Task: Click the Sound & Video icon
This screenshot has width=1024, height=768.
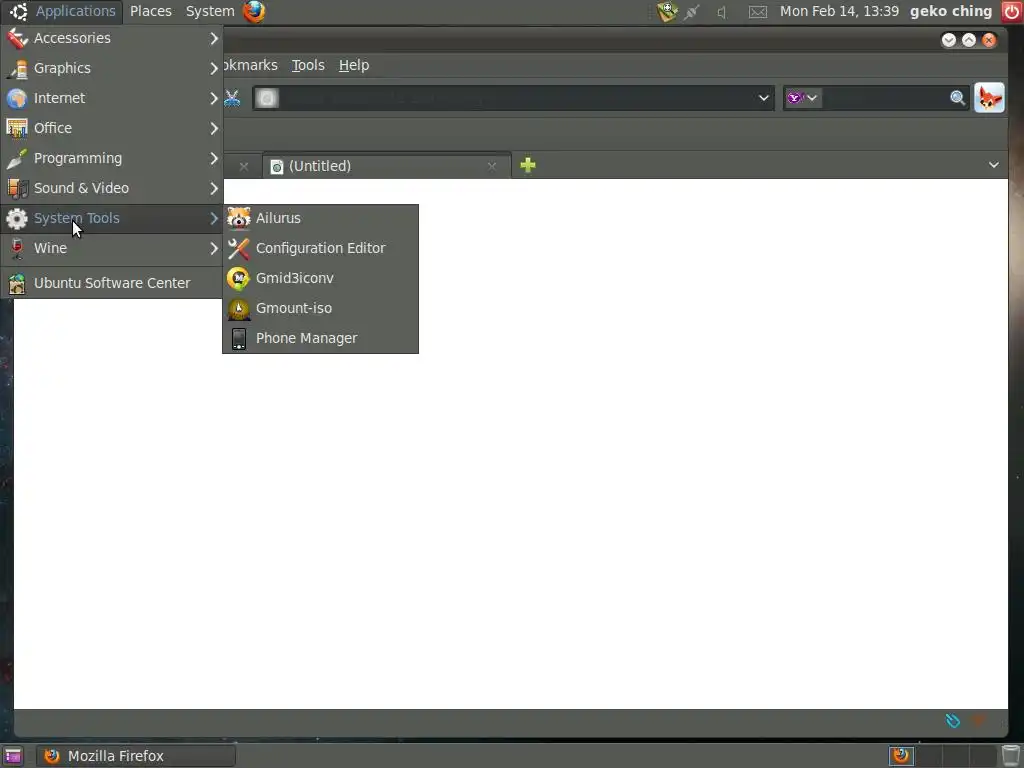Action: [17, 188]
